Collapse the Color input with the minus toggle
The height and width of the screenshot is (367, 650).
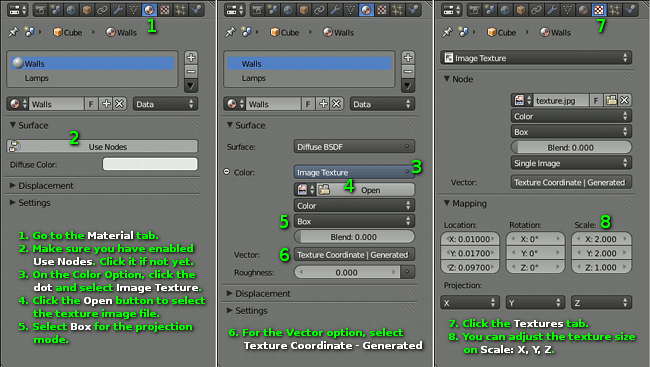click(x=227, y=172)
